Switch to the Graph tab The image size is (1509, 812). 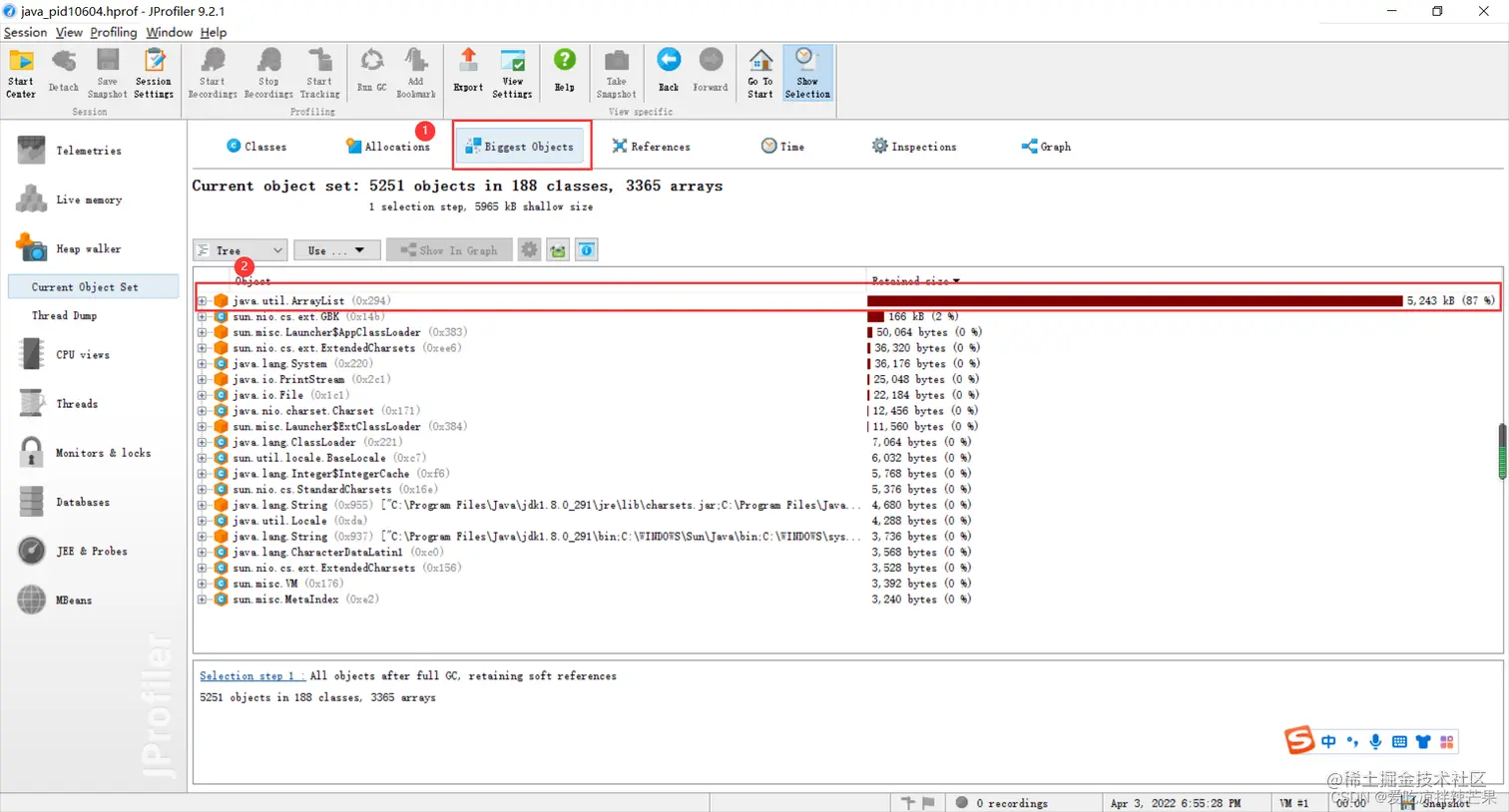(1046, 147)
